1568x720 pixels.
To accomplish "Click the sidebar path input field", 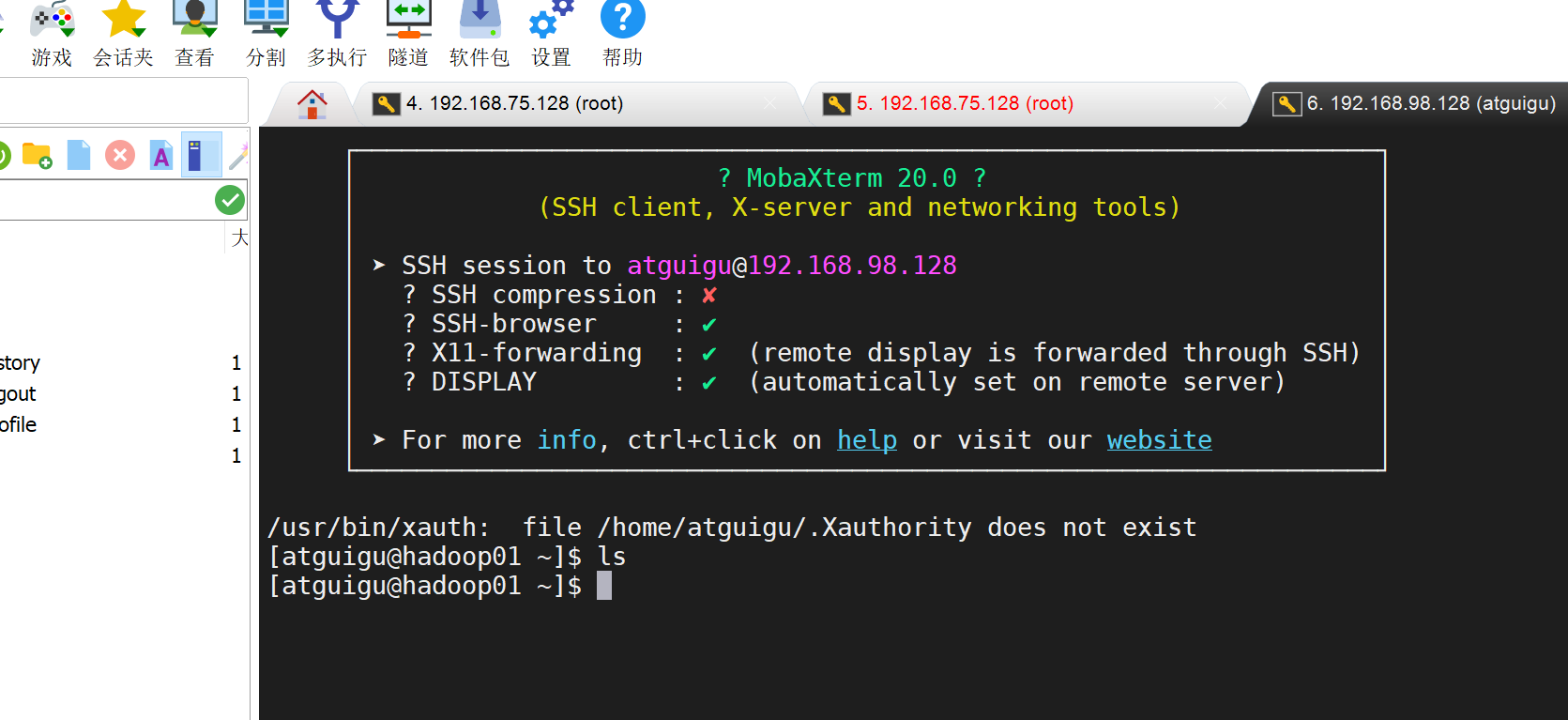I will tap(105, 200).
